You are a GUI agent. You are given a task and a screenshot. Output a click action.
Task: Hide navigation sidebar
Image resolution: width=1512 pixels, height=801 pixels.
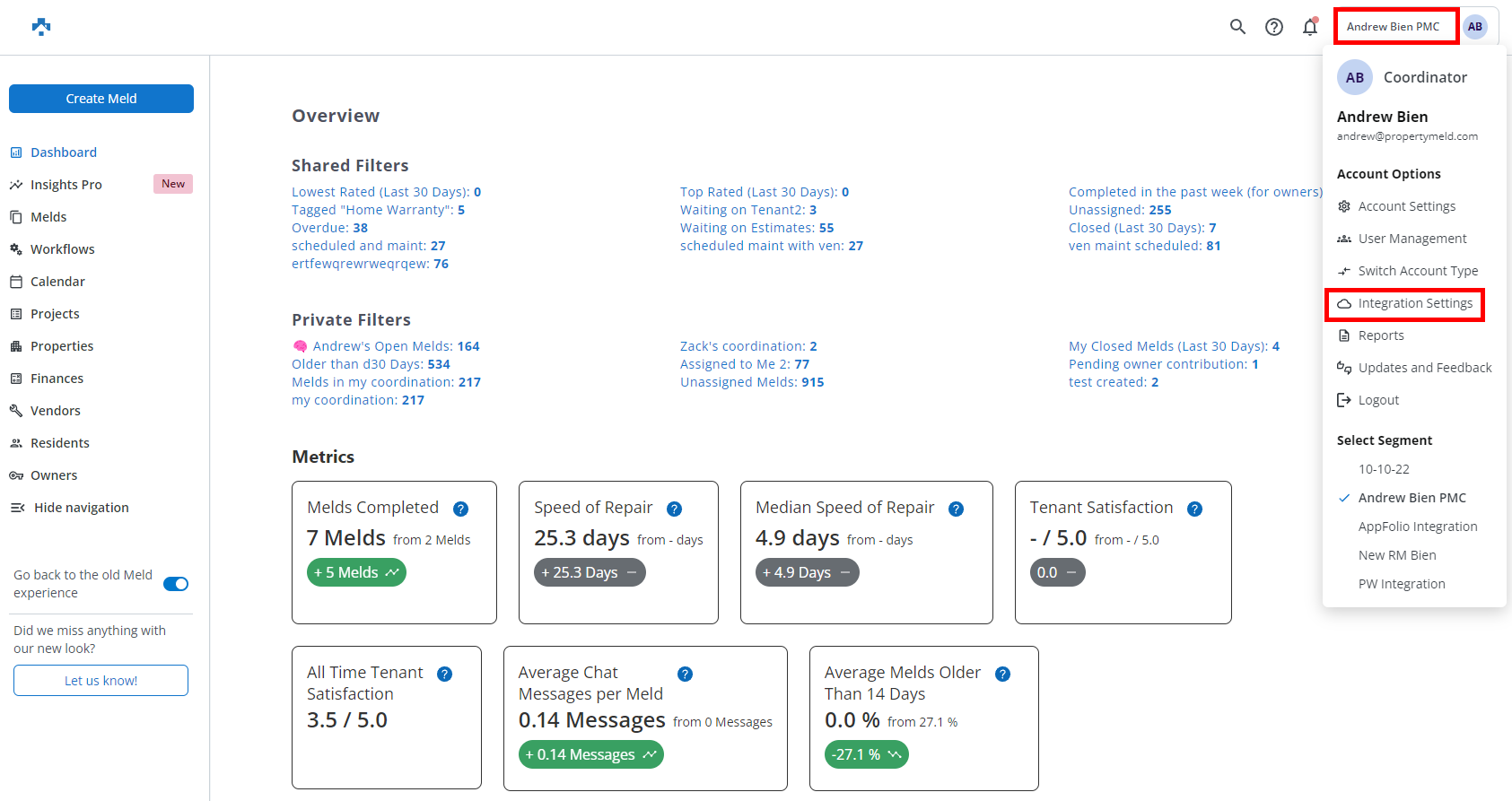(81, 508)
